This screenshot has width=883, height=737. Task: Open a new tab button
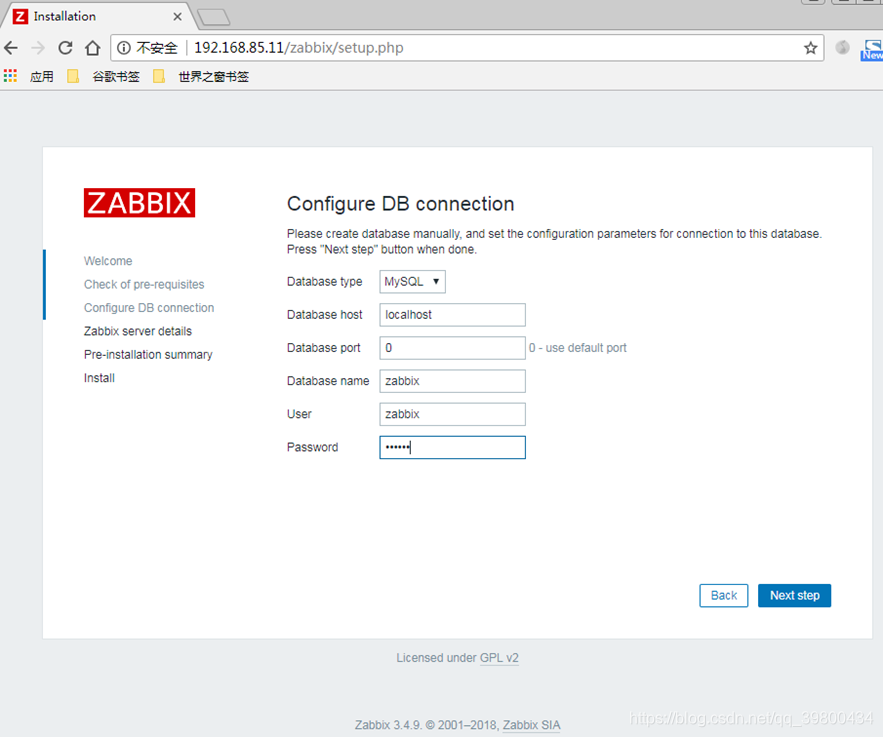coord(213,17)
